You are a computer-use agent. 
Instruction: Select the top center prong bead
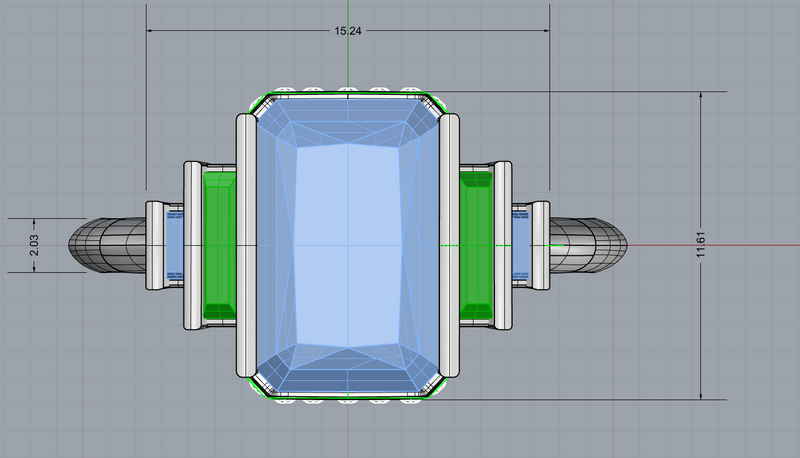coord(347,91)
